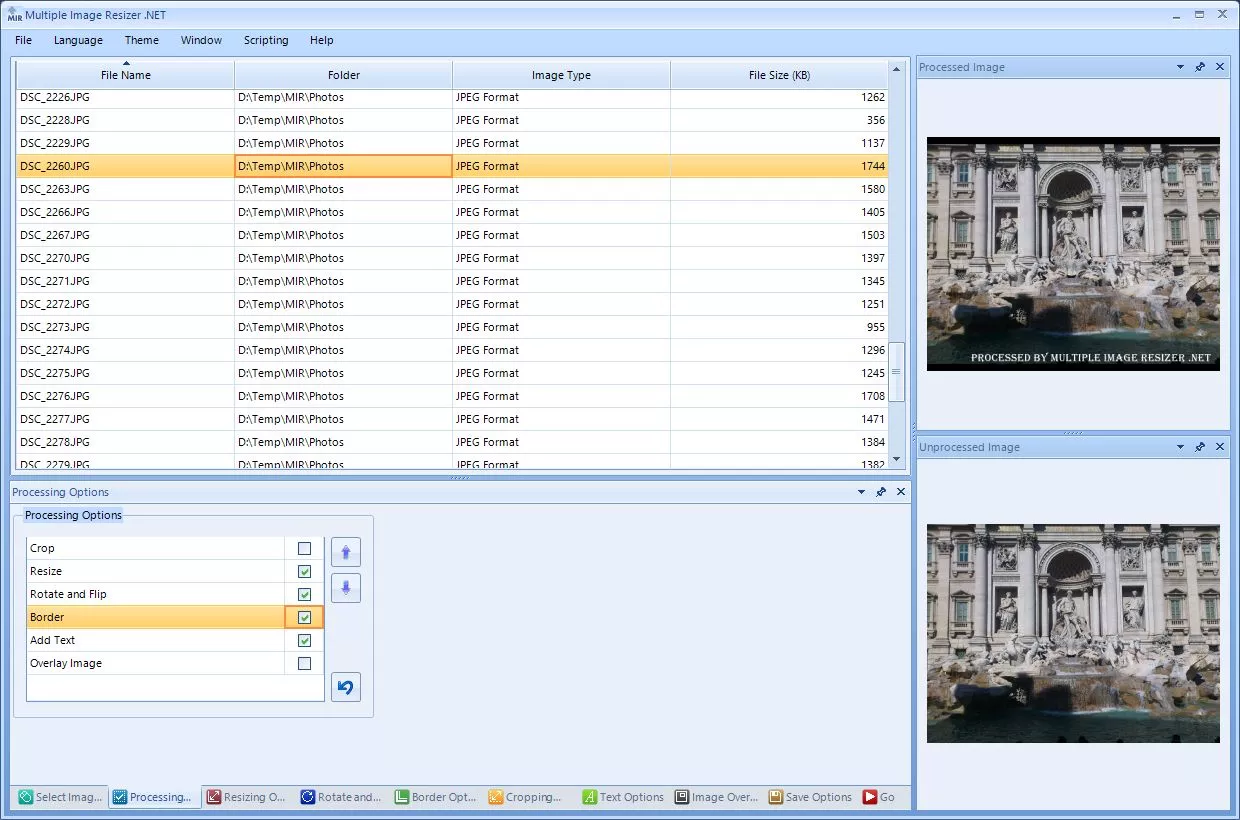Open the Select Images tab icon
Screen dimensions: 1240x820
pyautogui.click(x=27, y=797)
